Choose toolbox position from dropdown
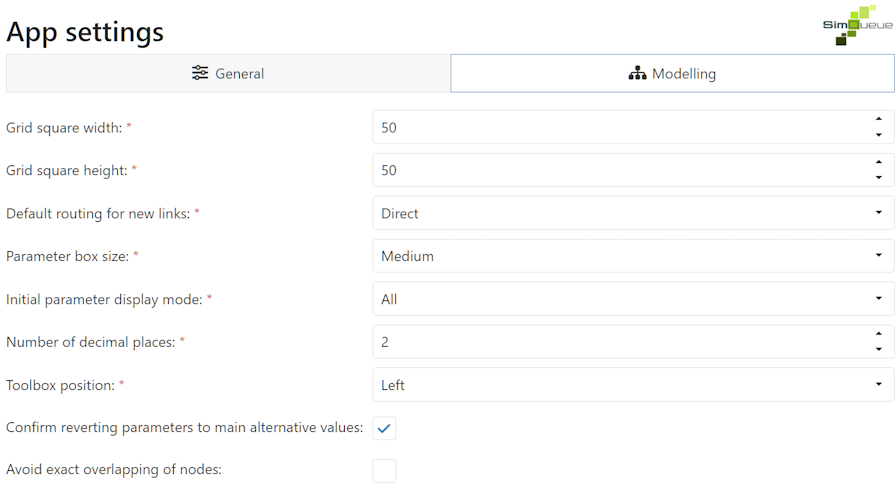Screen dimensions: 896x491 [x=632, y=385]
